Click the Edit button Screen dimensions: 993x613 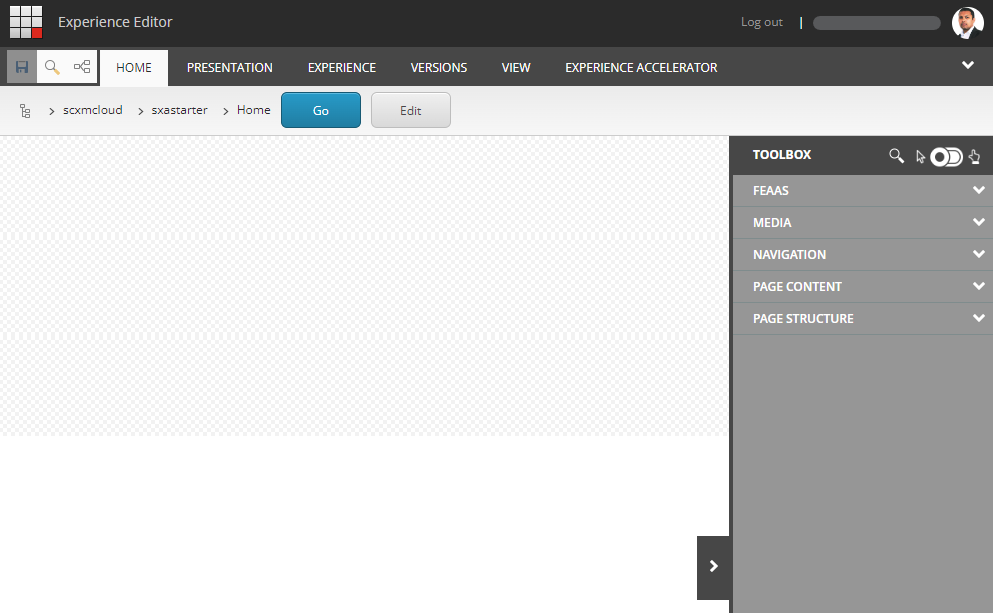pos(411,110)
